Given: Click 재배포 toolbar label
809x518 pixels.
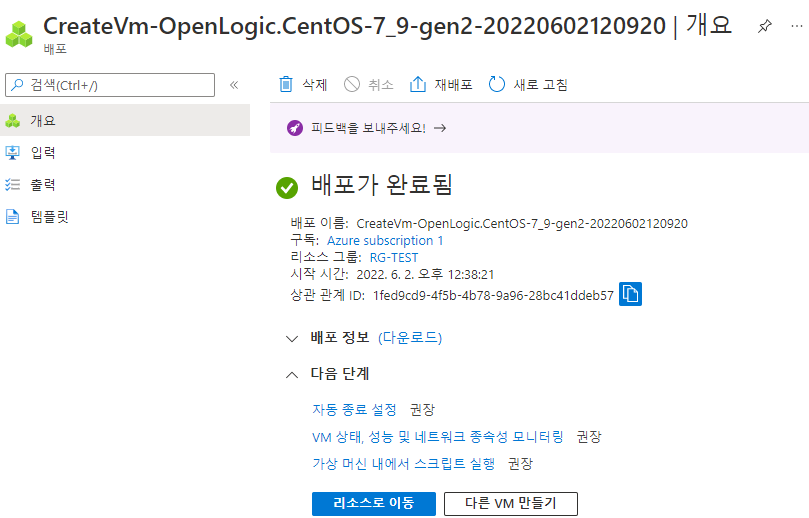Looking at the screenshot, I should click(x=454, y=85).
